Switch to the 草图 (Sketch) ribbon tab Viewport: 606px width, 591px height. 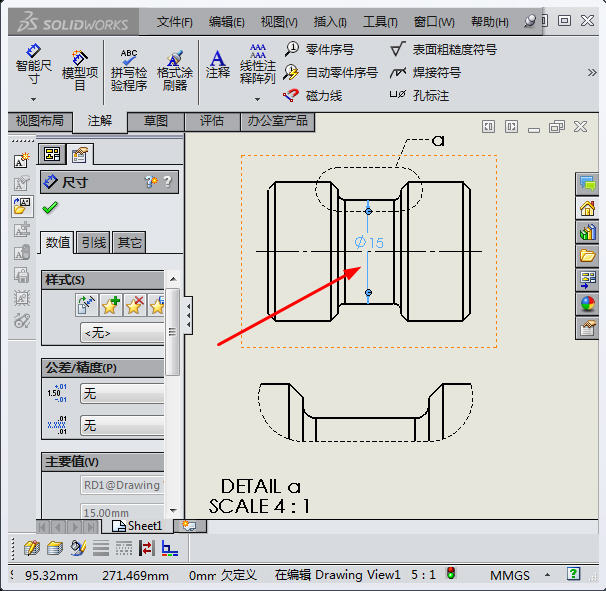pyautogui.click(x=156, y=121)
